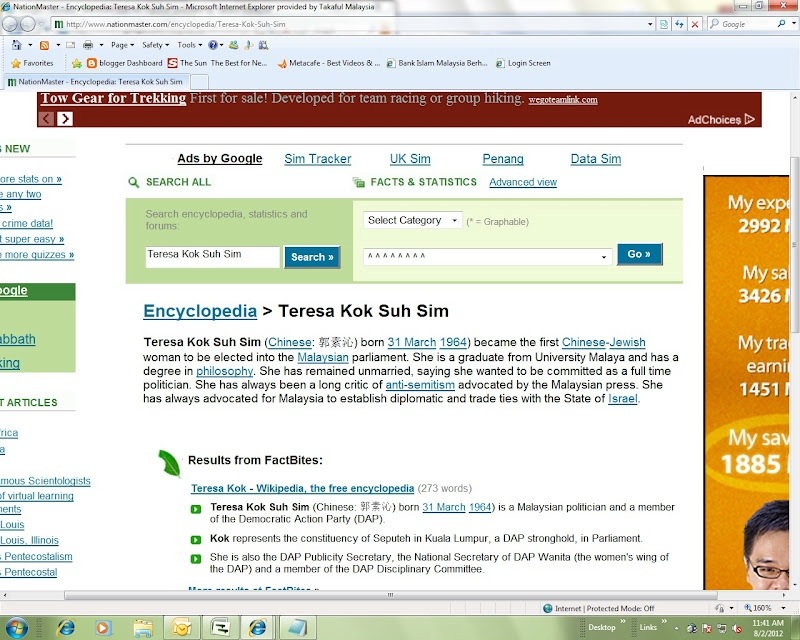Click the Refresh page icon beside the address bar

[x=679, y=24]
